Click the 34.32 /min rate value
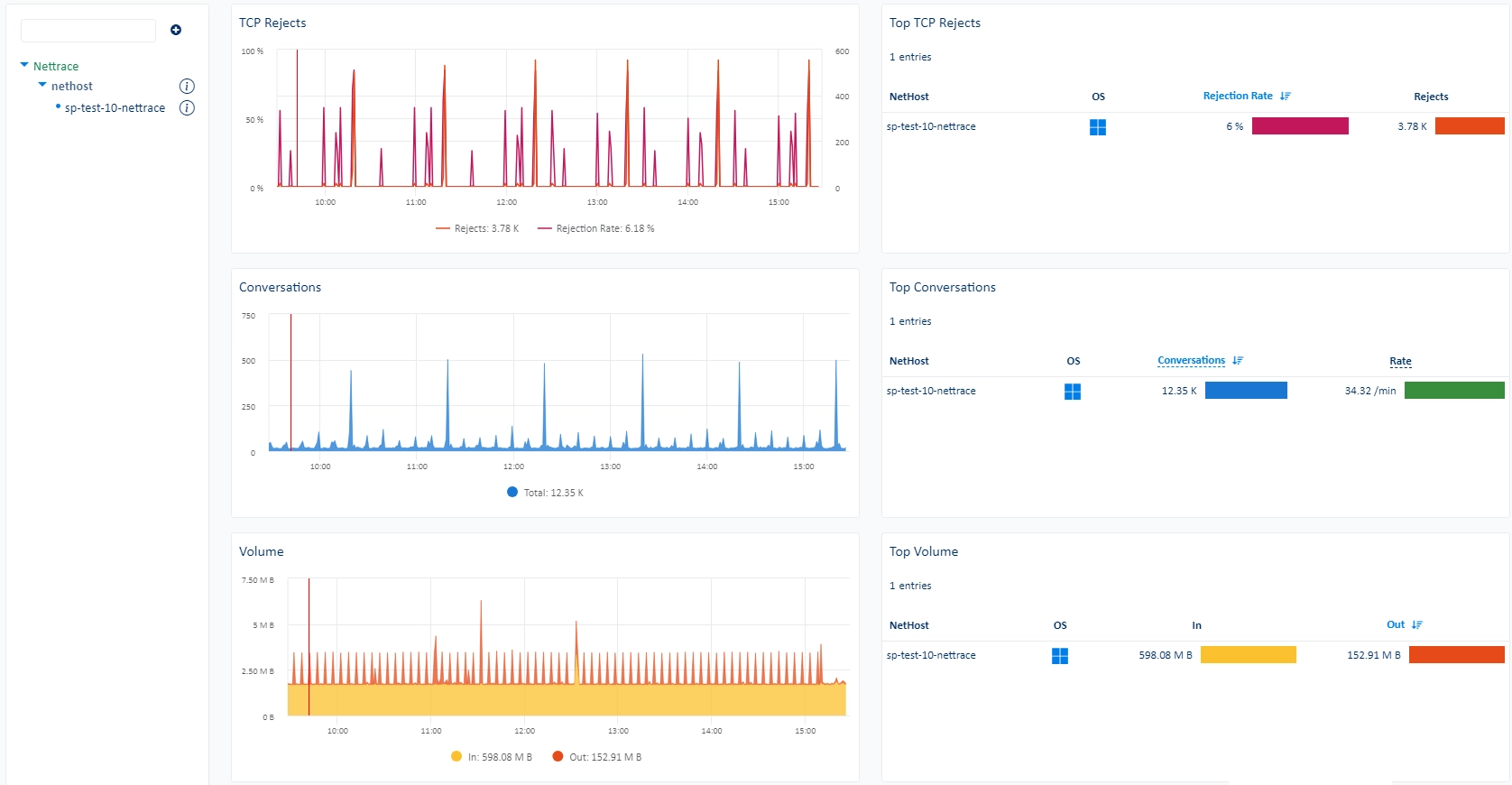Screen dimensions: 1512x785 point(1370,391)
